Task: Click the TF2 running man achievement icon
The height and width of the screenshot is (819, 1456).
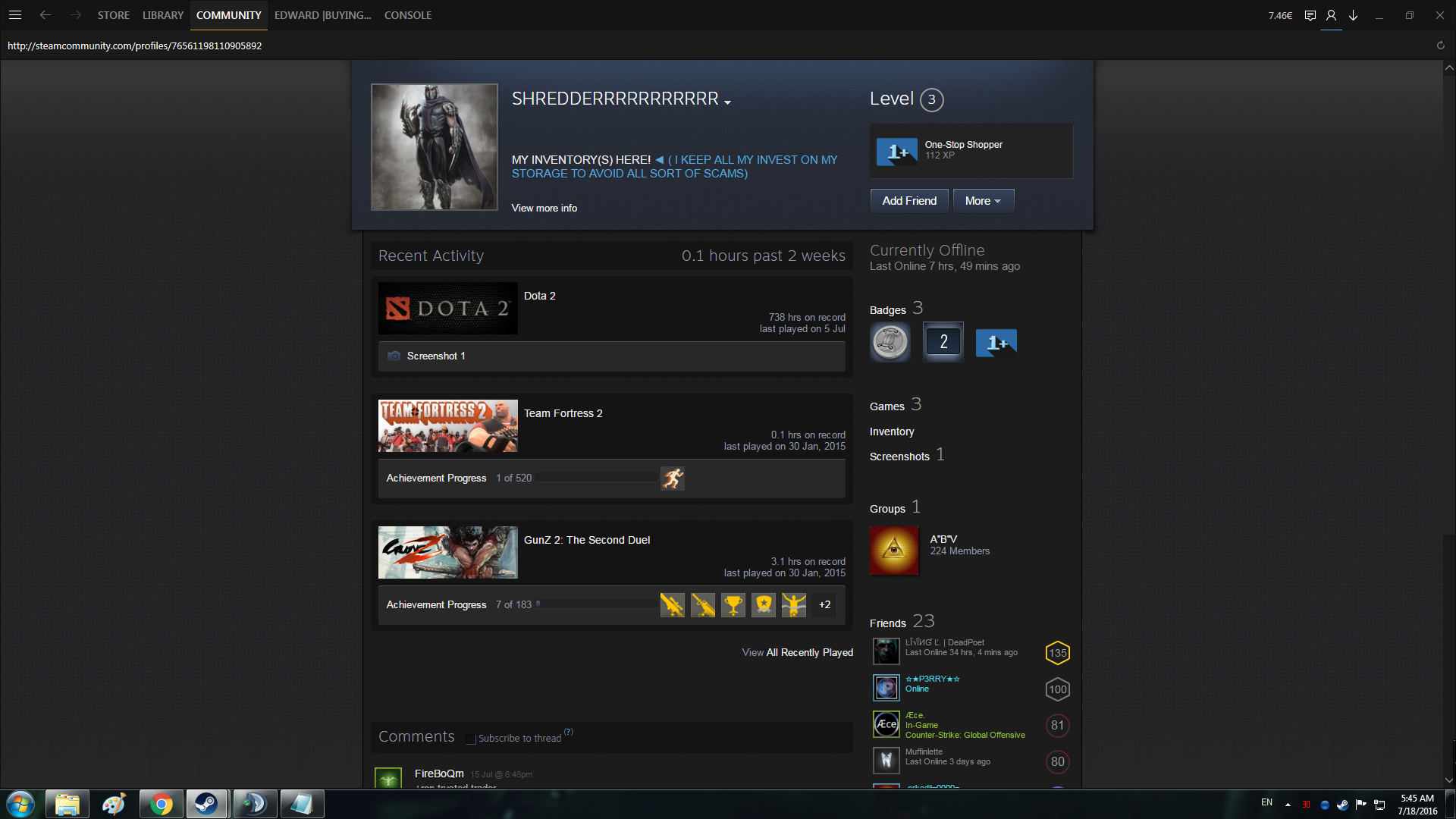Action: coord(672,479)
